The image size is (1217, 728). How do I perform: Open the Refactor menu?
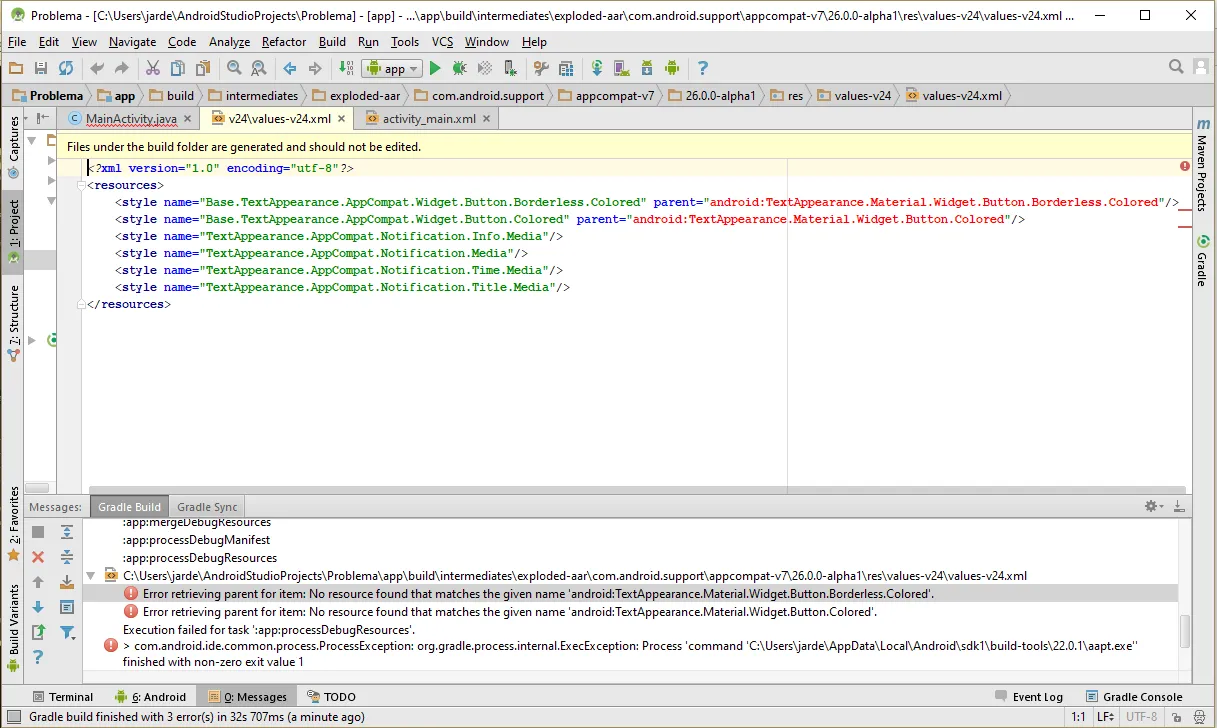coord(284,42)
